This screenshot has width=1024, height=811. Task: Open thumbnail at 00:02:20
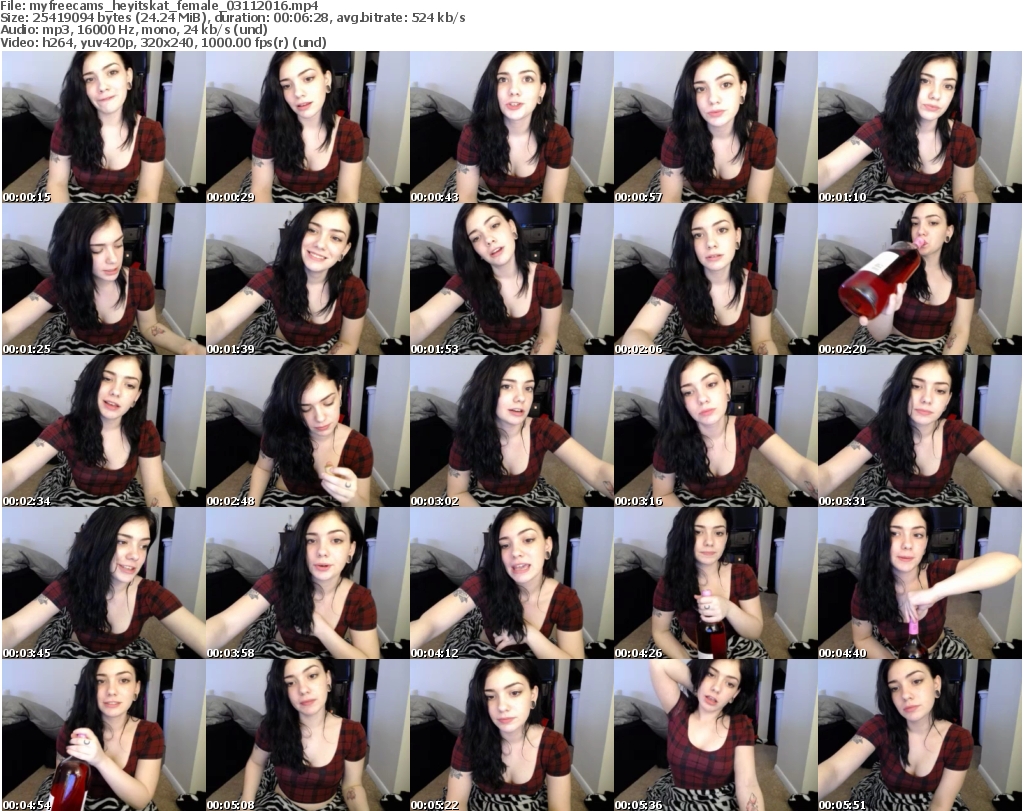[920, 279]
